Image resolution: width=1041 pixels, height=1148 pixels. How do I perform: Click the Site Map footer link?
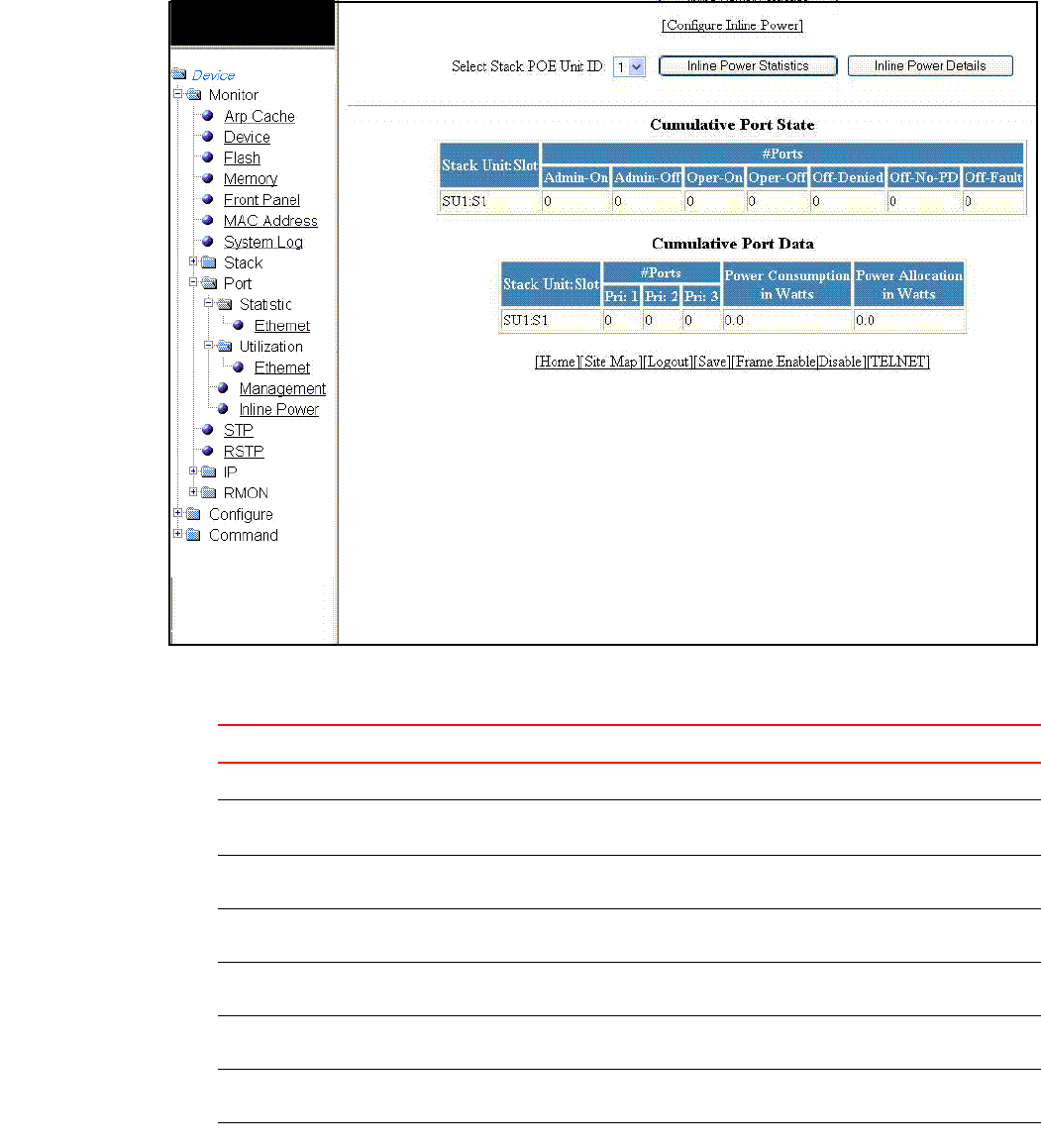pyautogui.click(x=610, y=362)
